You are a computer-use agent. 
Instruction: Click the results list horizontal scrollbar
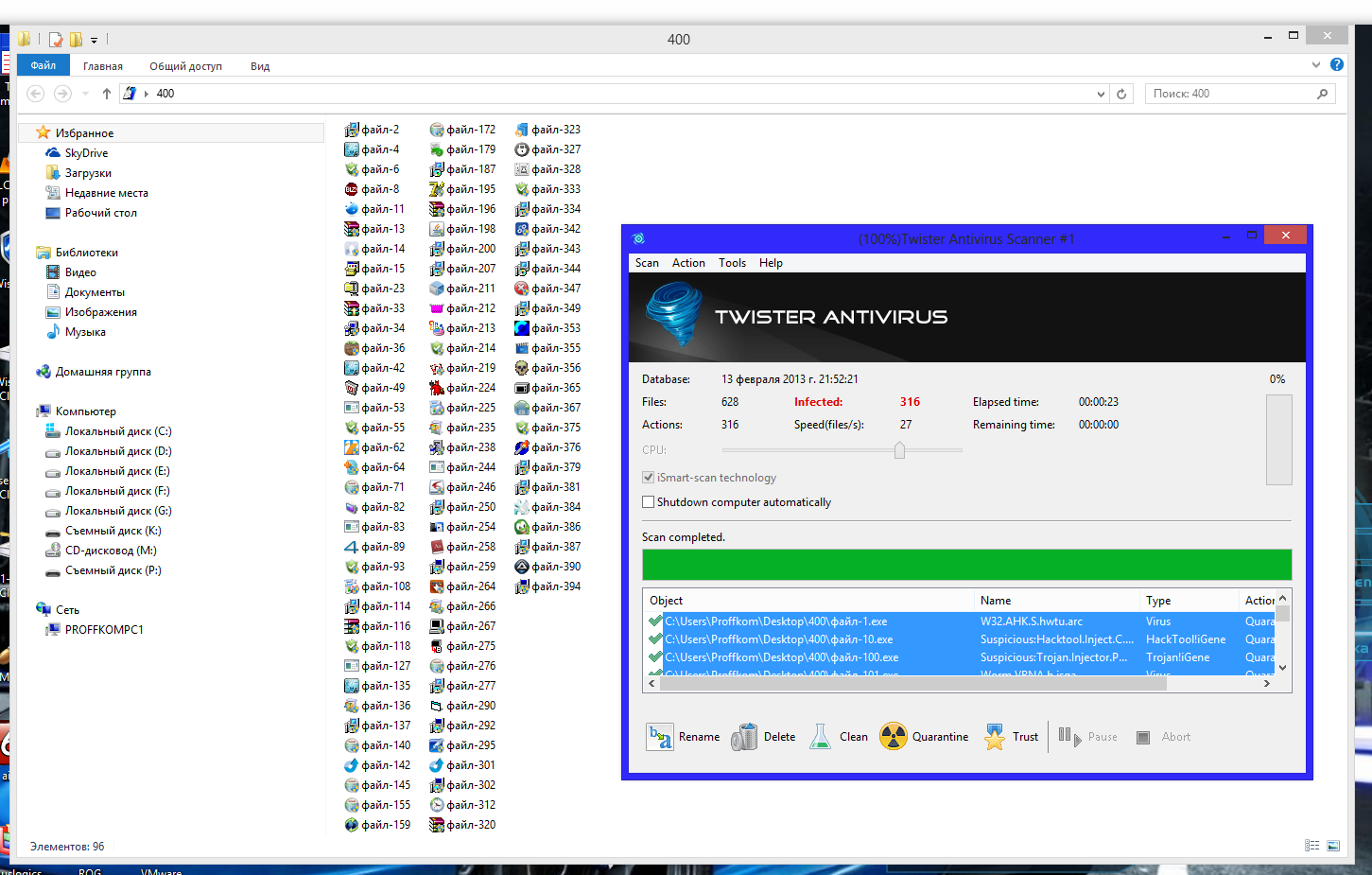[x=912, y=683]
